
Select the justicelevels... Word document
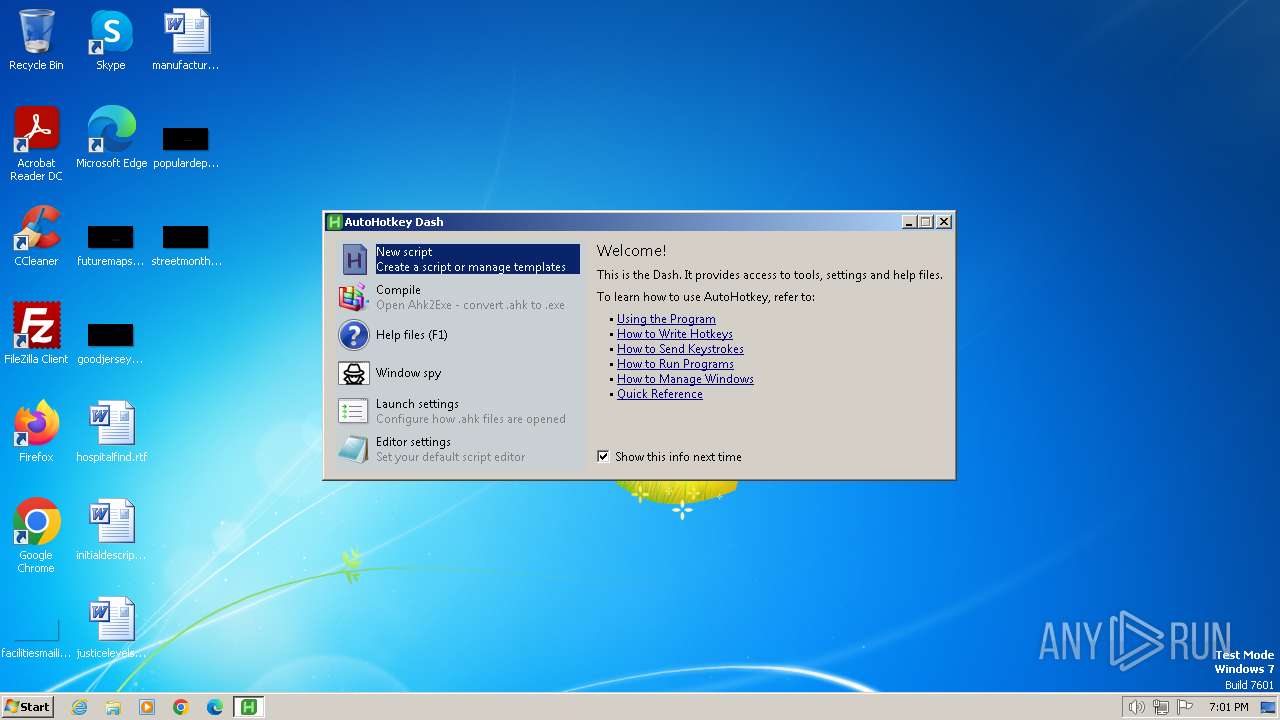coord(111,628)
